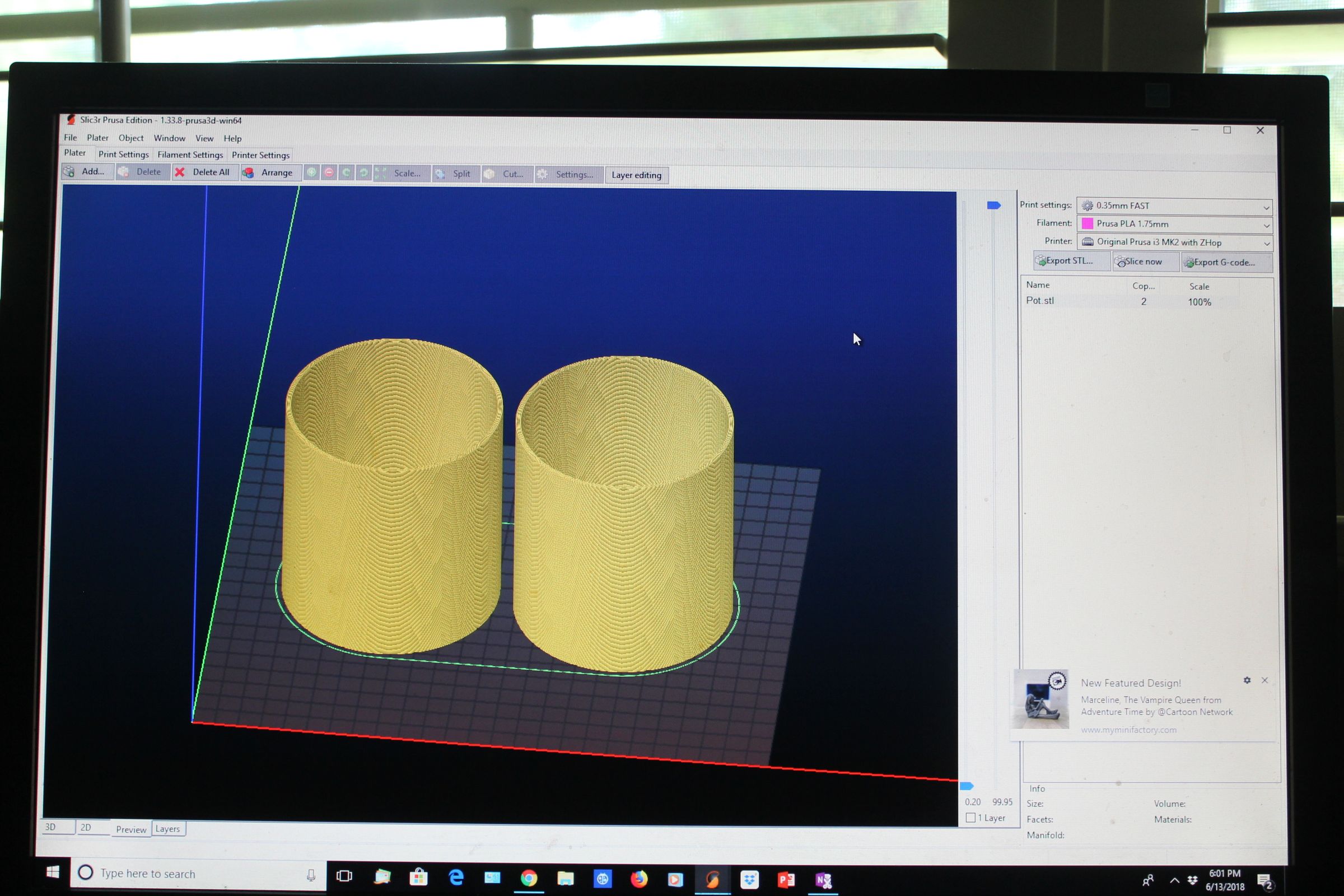
Task: Increase object copies with the green plus icon
Action: [311, 172]
